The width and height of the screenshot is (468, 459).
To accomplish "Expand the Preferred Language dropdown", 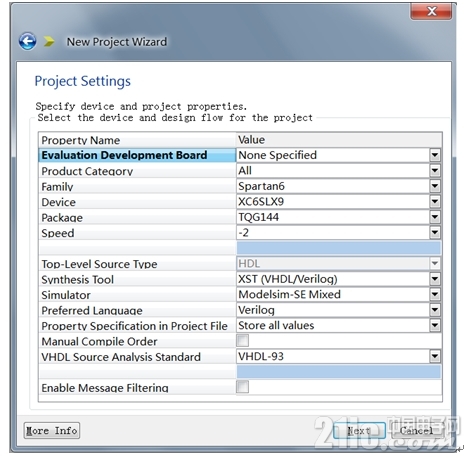I will point(435,310).
